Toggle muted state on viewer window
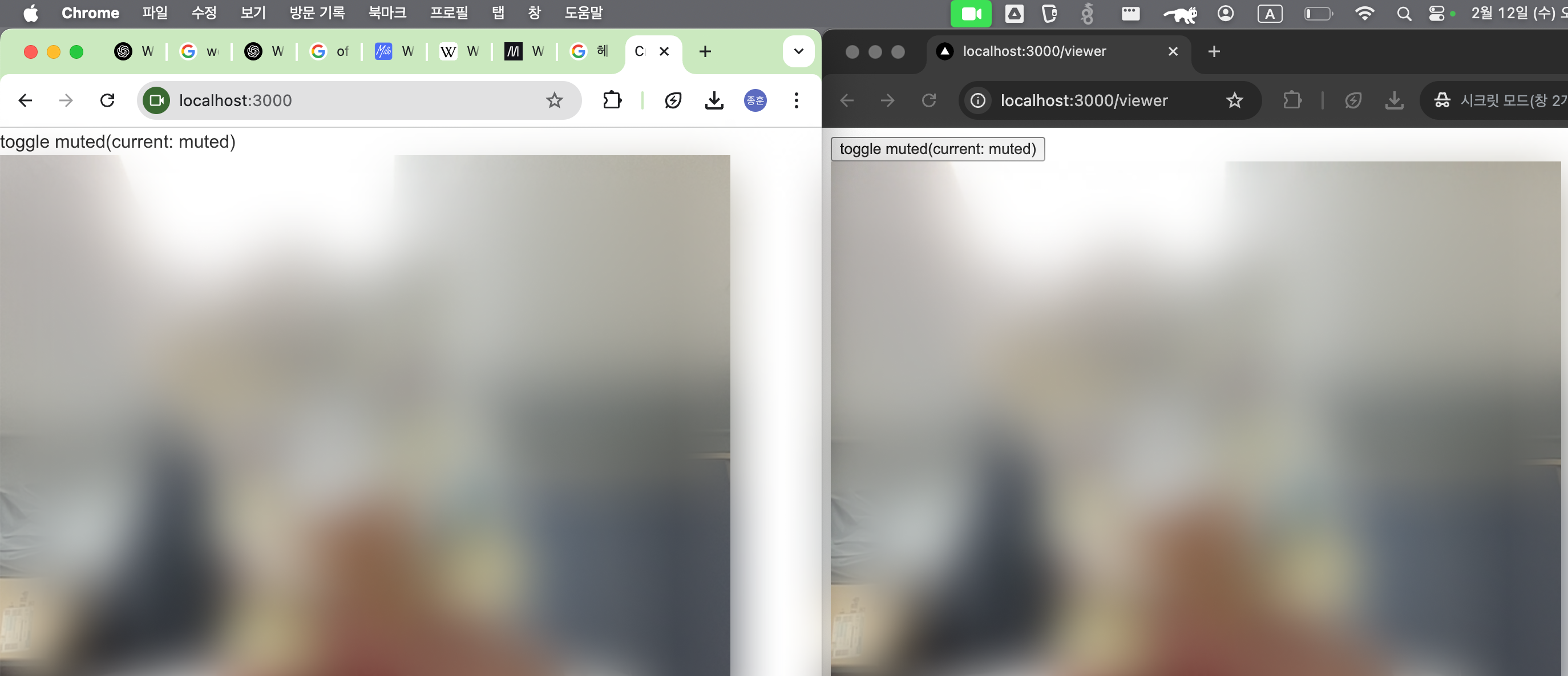Viewport: 1568px width, 676px height. [937, 148]
